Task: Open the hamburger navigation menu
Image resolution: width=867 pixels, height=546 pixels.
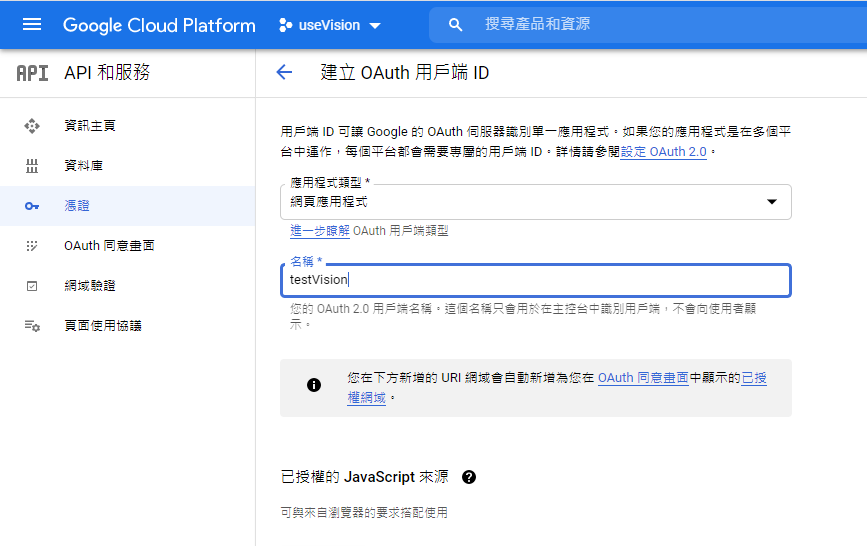Action: click(32, 25)
